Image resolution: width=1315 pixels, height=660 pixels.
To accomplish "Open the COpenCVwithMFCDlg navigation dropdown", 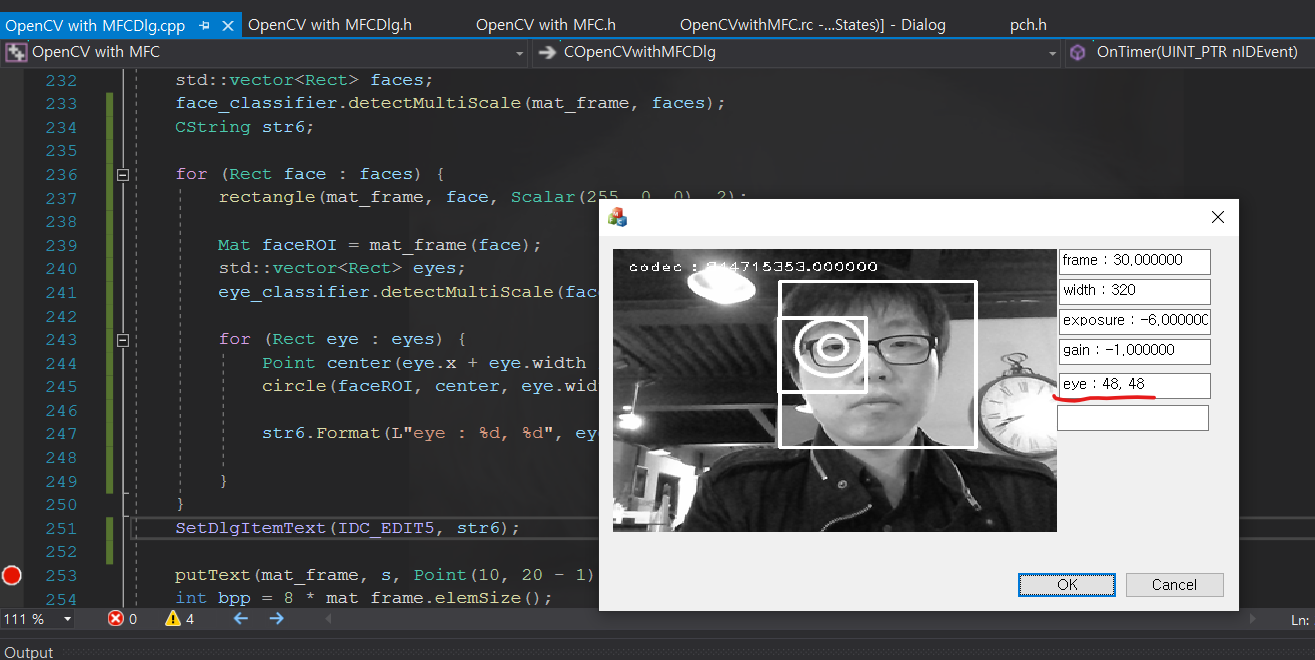I will pos(1051,51).
